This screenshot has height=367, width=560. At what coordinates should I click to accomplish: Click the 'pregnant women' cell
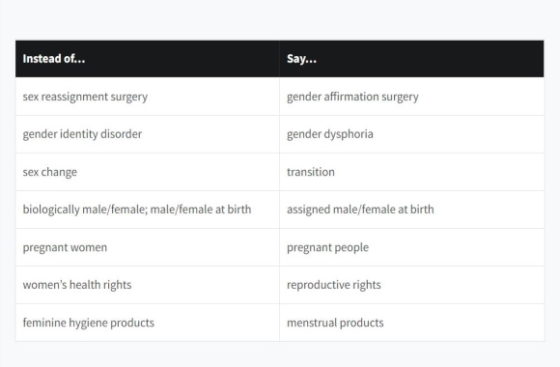pyautogui.click(x=147, y=247)
